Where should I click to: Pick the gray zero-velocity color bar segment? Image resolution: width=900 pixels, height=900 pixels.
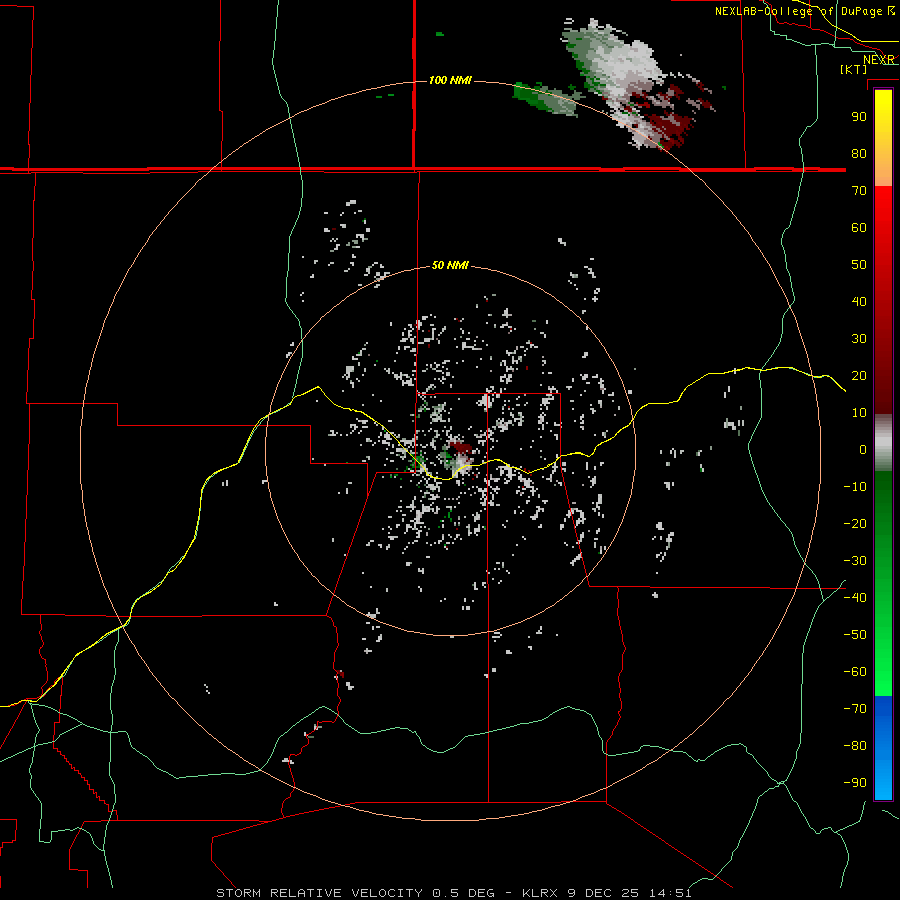883,443
